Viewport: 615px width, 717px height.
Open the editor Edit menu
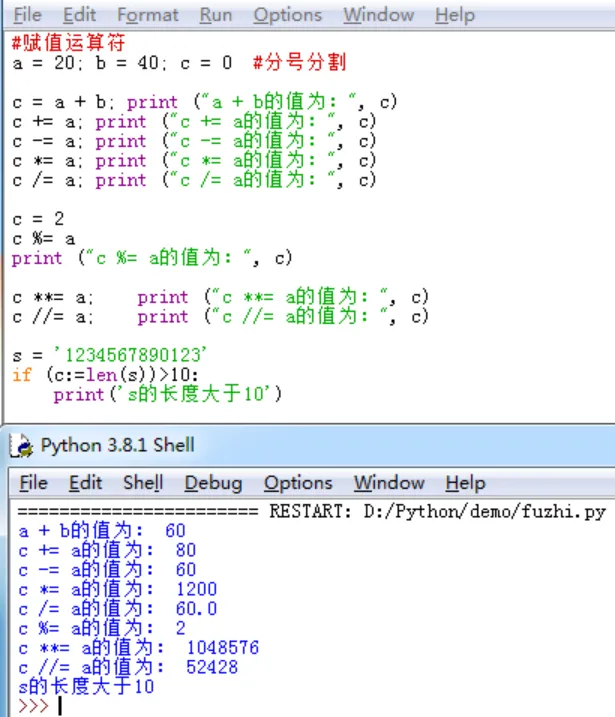tap(79, 15)
